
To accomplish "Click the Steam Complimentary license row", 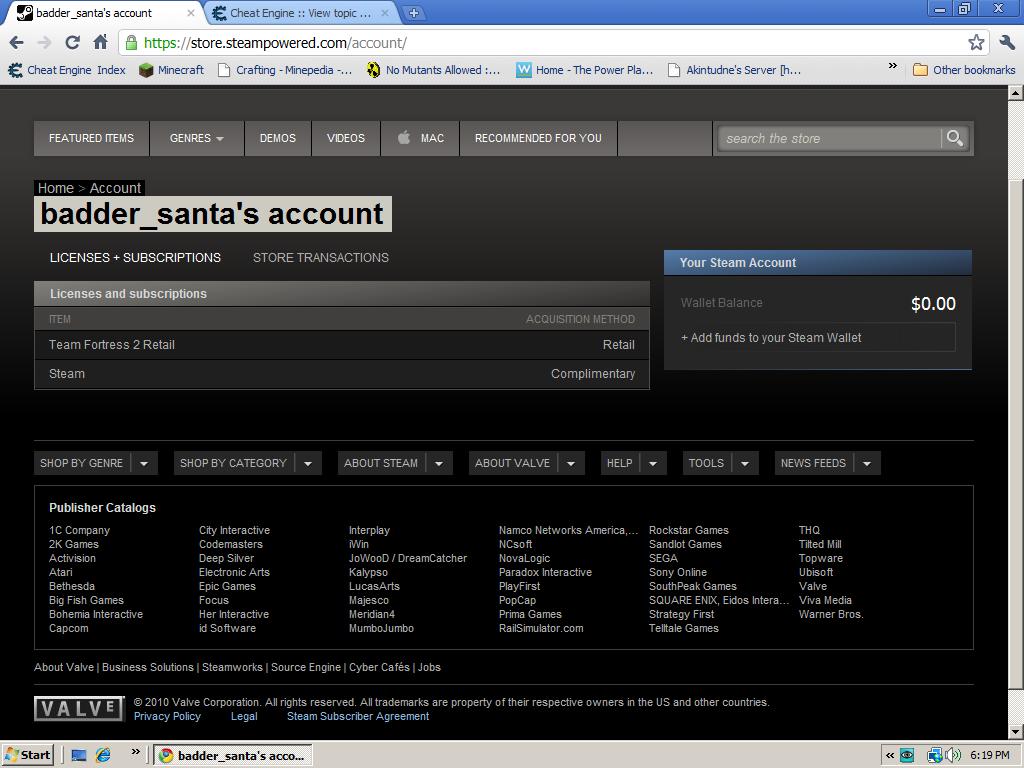I will pos(342,374).
